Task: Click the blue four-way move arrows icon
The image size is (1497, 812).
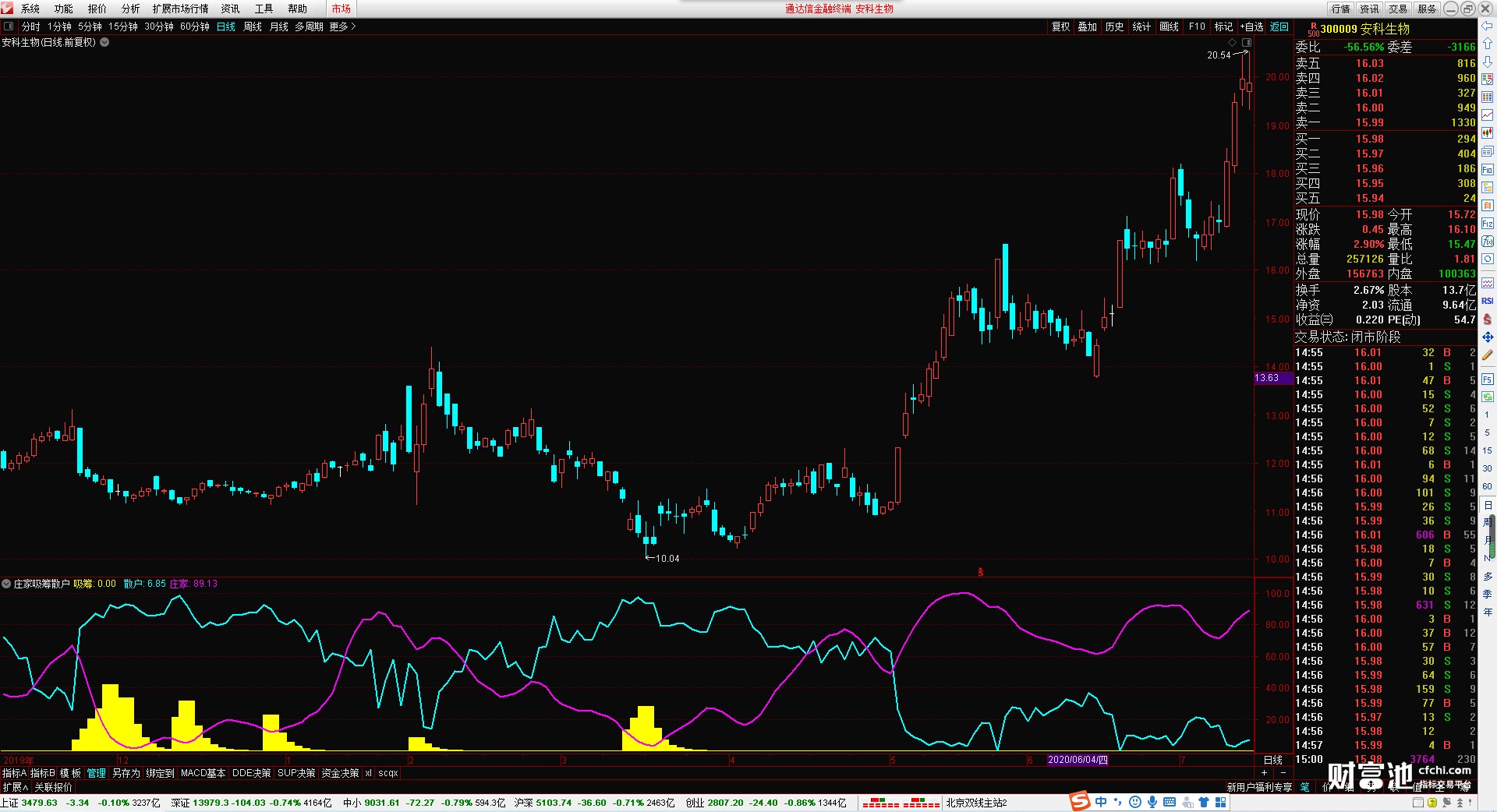Action: [1488, 337]
